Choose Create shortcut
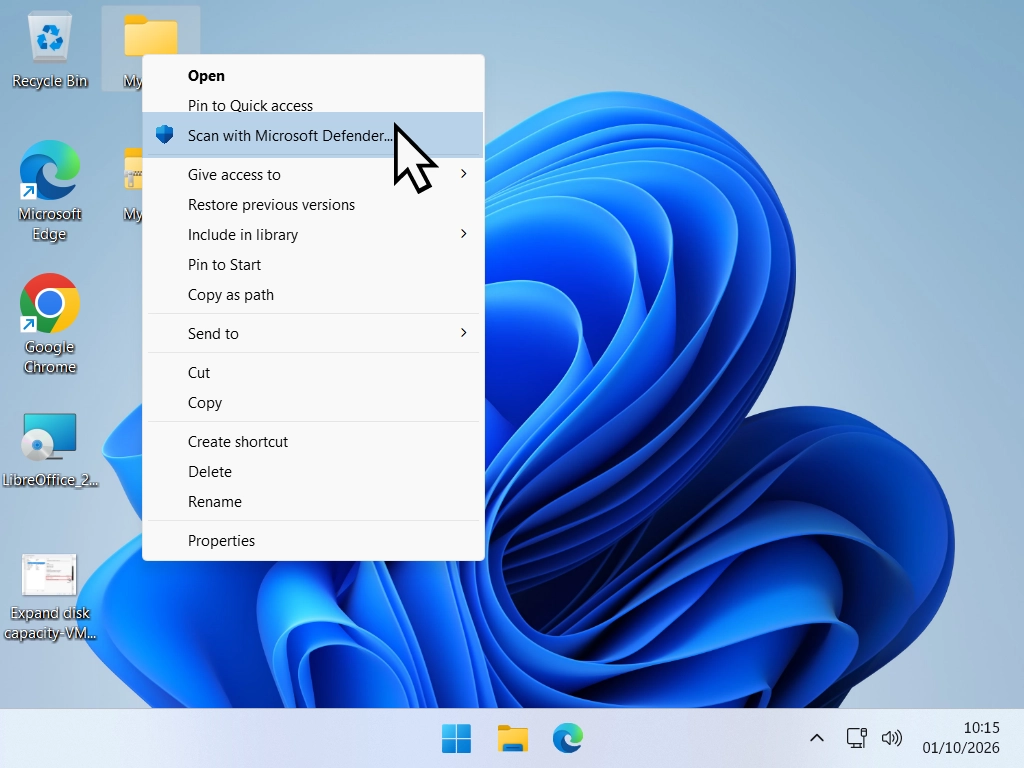Image resolution: width=1024 pixels, height=768 pixels. point(313,442)
